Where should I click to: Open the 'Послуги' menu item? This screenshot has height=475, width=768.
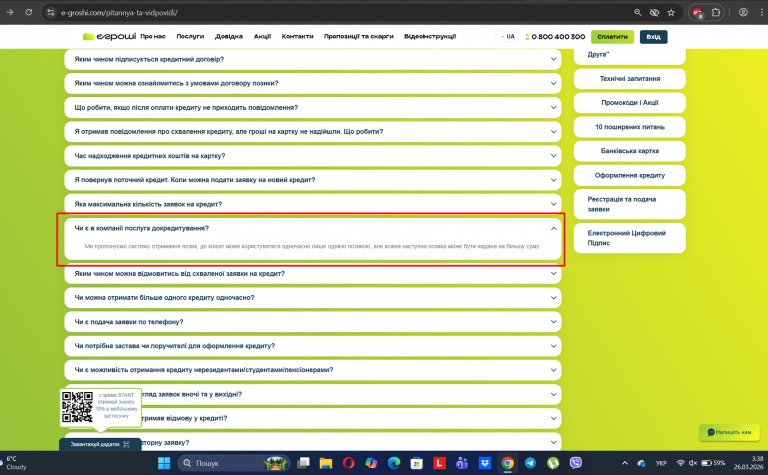coord(190,37)
